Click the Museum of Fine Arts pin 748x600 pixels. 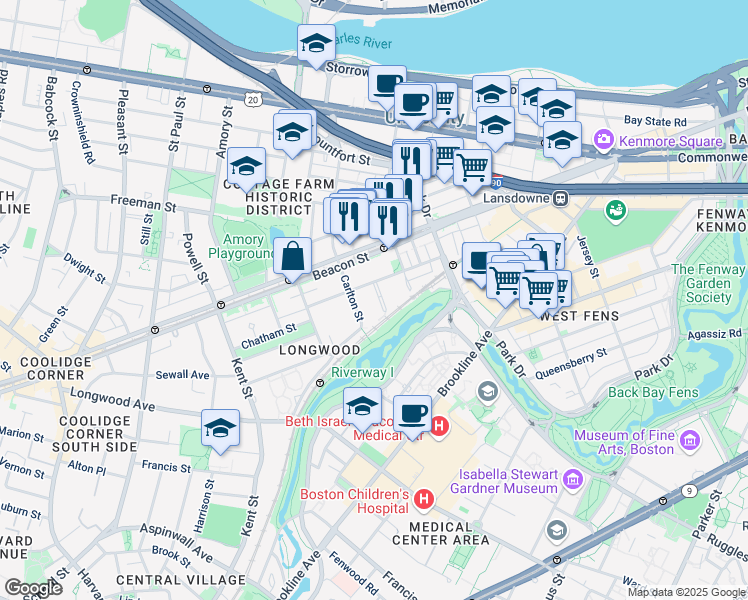pyautogui.click(x=690, y=440)
